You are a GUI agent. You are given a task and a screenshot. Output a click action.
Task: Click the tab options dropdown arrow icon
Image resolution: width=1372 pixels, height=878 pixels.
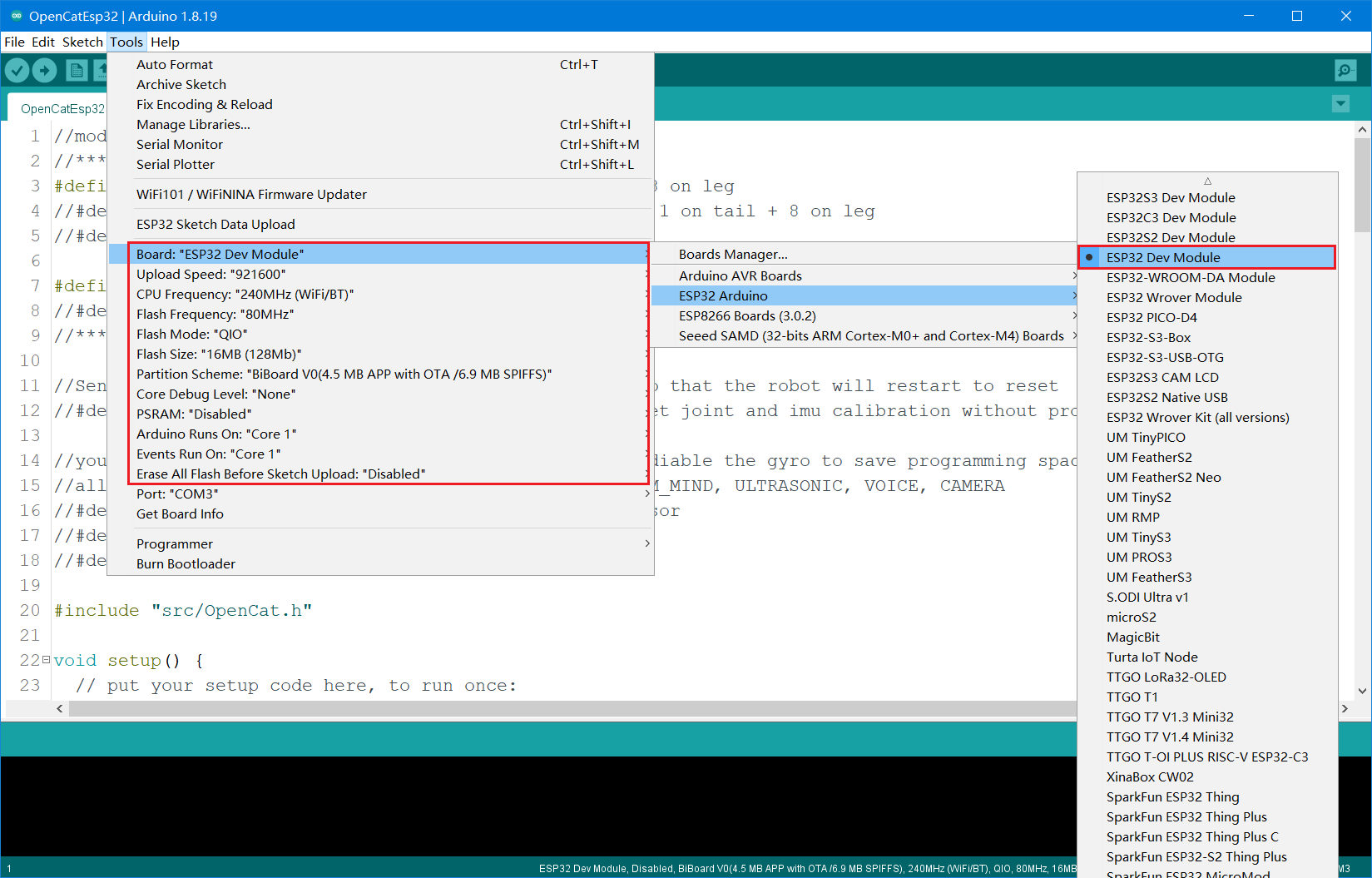tap(1340, 104)
